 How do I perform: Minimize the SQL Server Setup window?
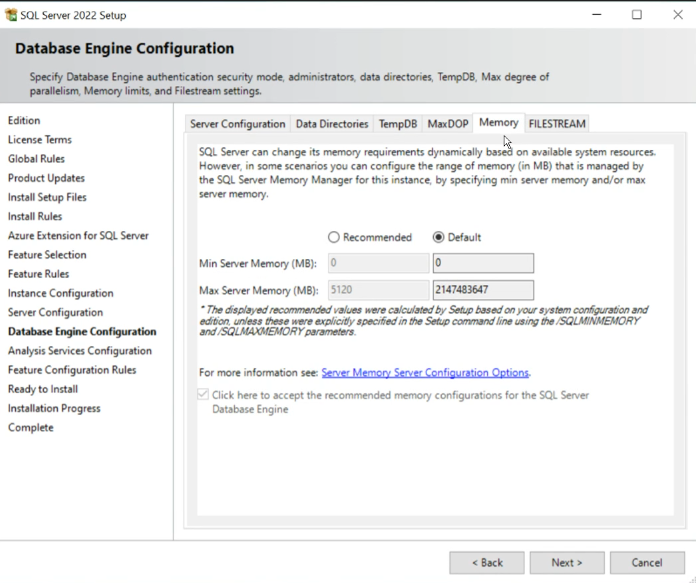point(597,15)
